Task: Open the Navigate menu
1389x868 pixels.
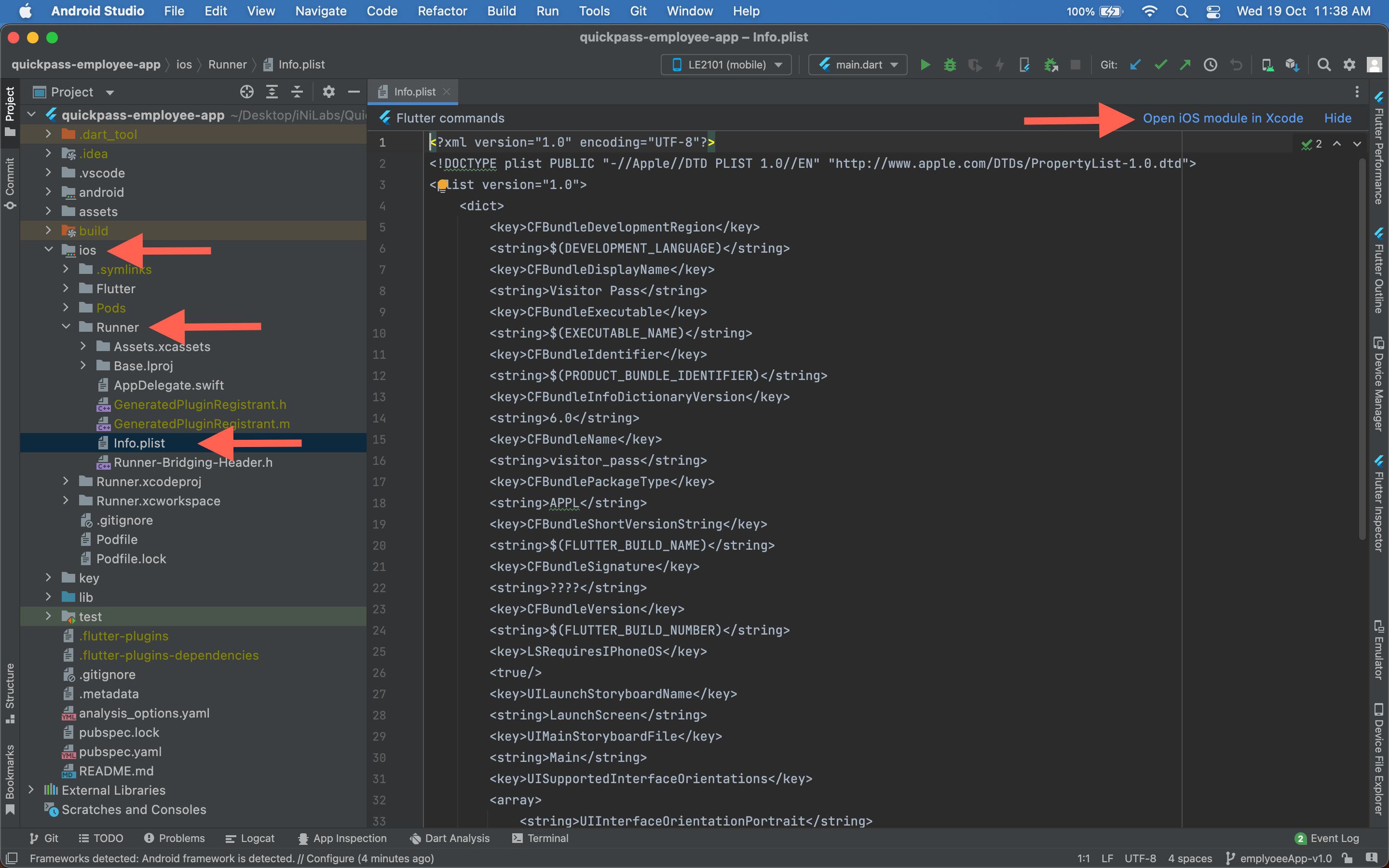Action: point(320,11)
